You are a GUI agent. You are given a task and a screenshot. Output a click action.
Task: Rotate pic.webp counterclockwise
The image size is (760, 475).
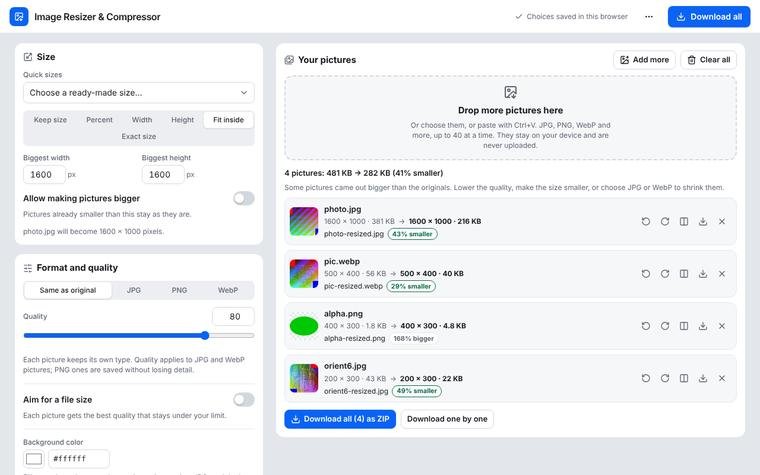coord(646,274)
